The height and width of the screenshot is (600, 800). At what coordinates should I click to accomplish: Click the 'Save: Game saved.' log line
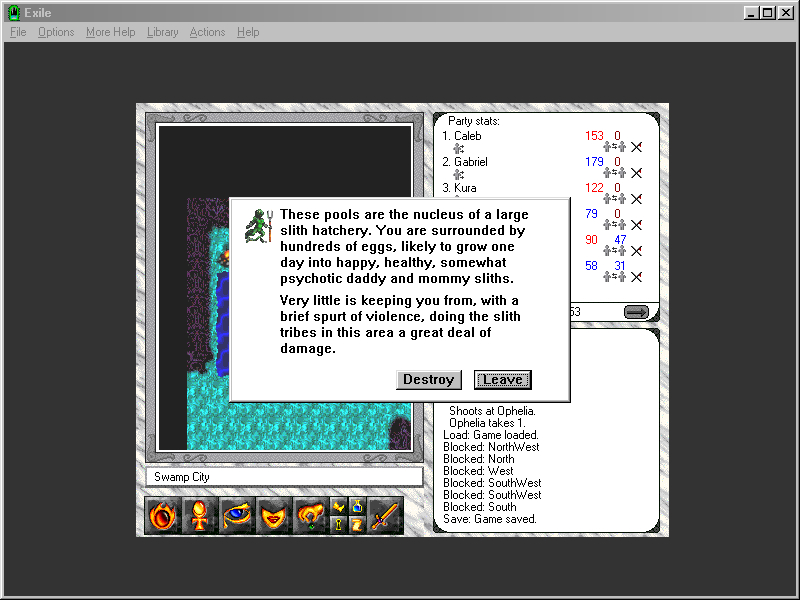pos(490,519)
